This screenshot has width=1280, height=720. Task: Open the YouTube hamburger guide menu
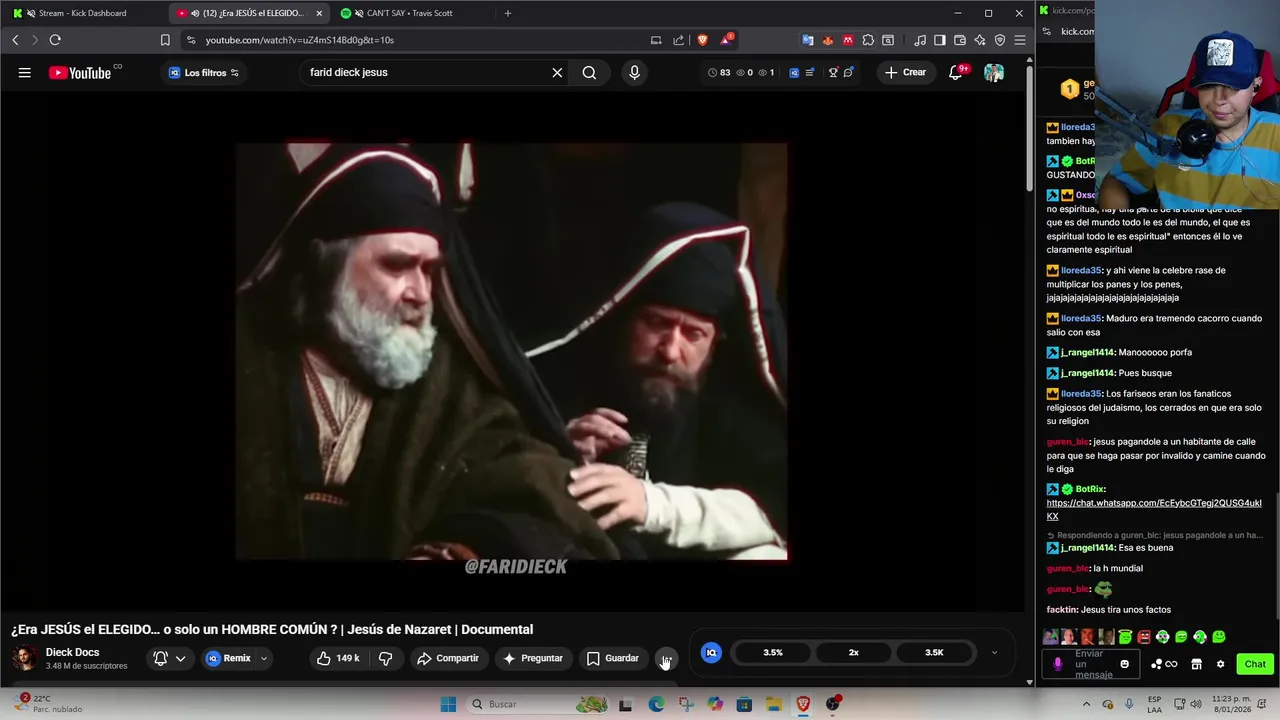coord(24,72)
